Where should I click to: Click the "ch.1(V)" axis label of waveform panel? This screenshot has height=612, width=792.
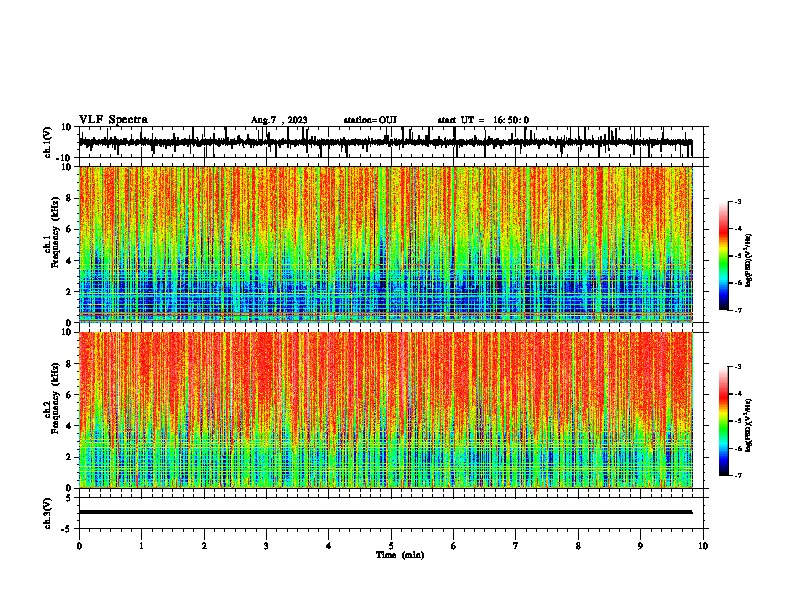point(48,142)
